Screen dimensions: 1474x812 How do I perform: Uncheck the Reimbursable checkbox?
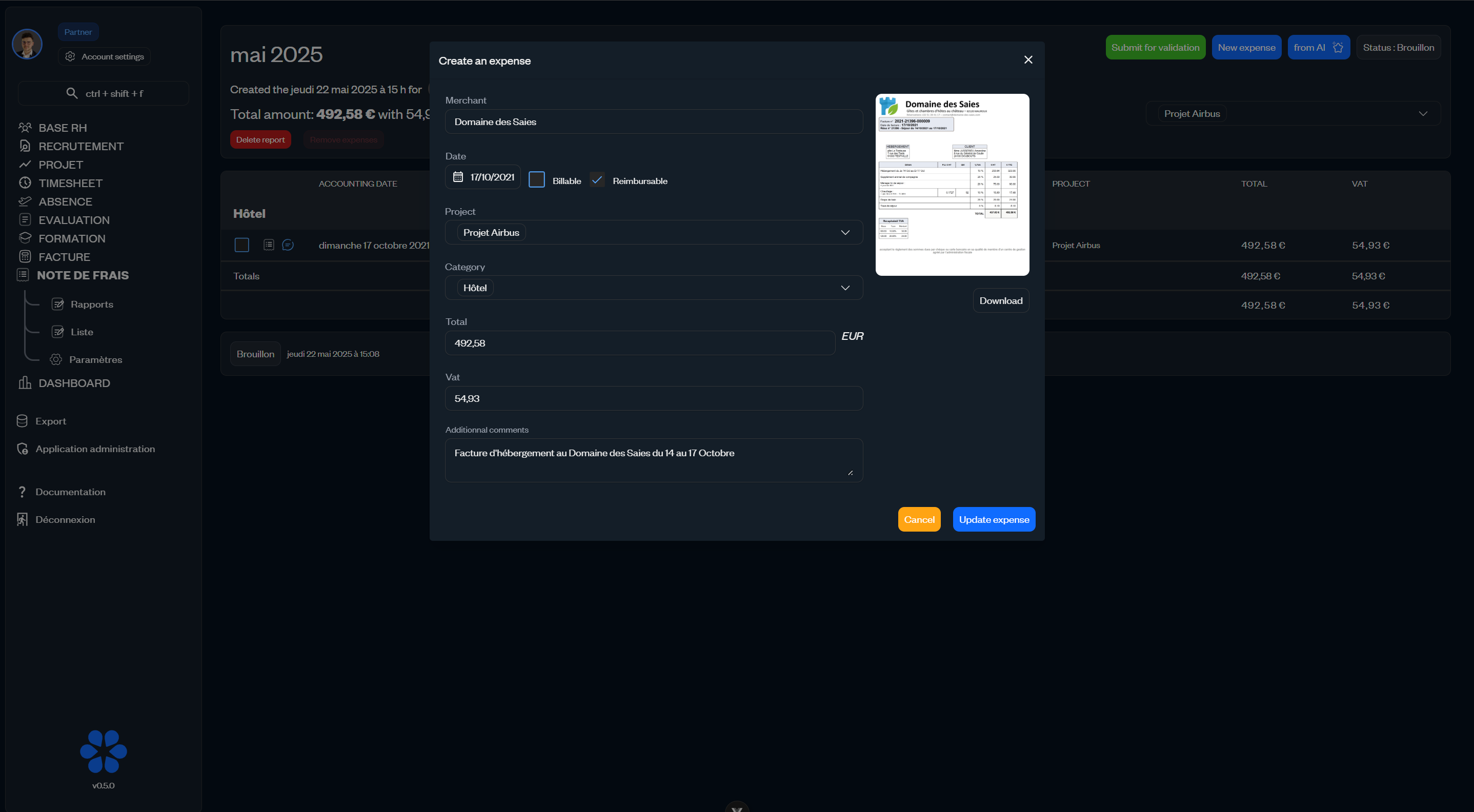click(x=597, y=180)
